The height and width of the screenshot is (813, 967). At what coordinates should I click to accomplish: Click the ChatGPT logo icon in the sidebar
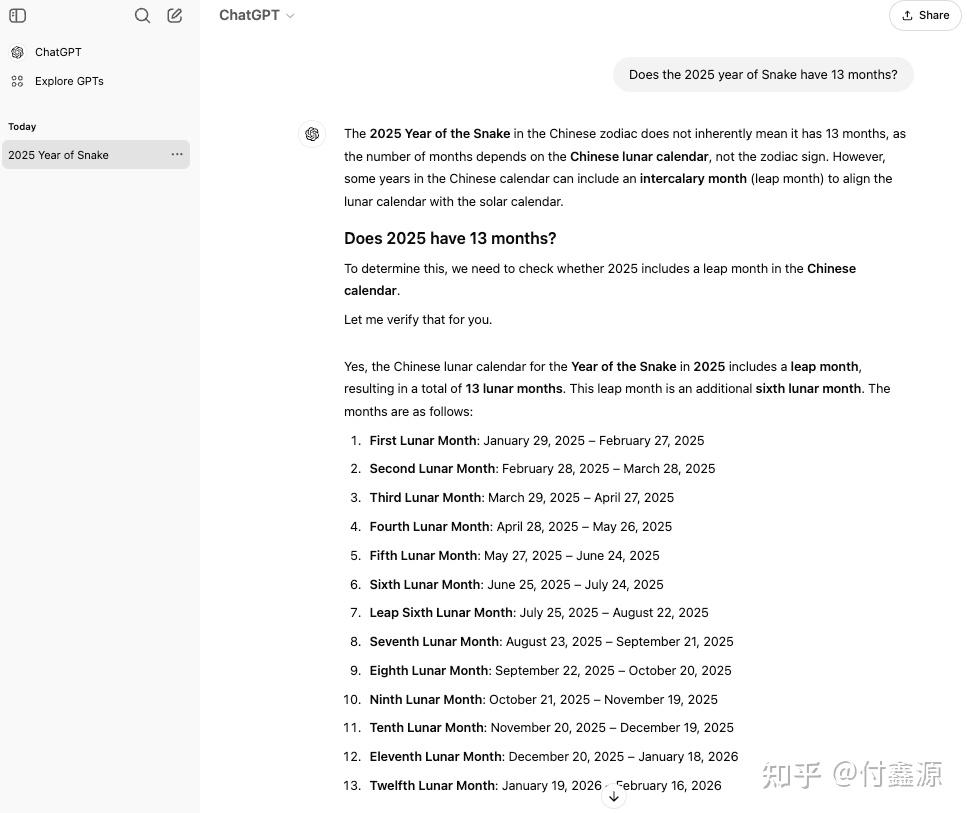pyautogui.click(x=18, y=51)
